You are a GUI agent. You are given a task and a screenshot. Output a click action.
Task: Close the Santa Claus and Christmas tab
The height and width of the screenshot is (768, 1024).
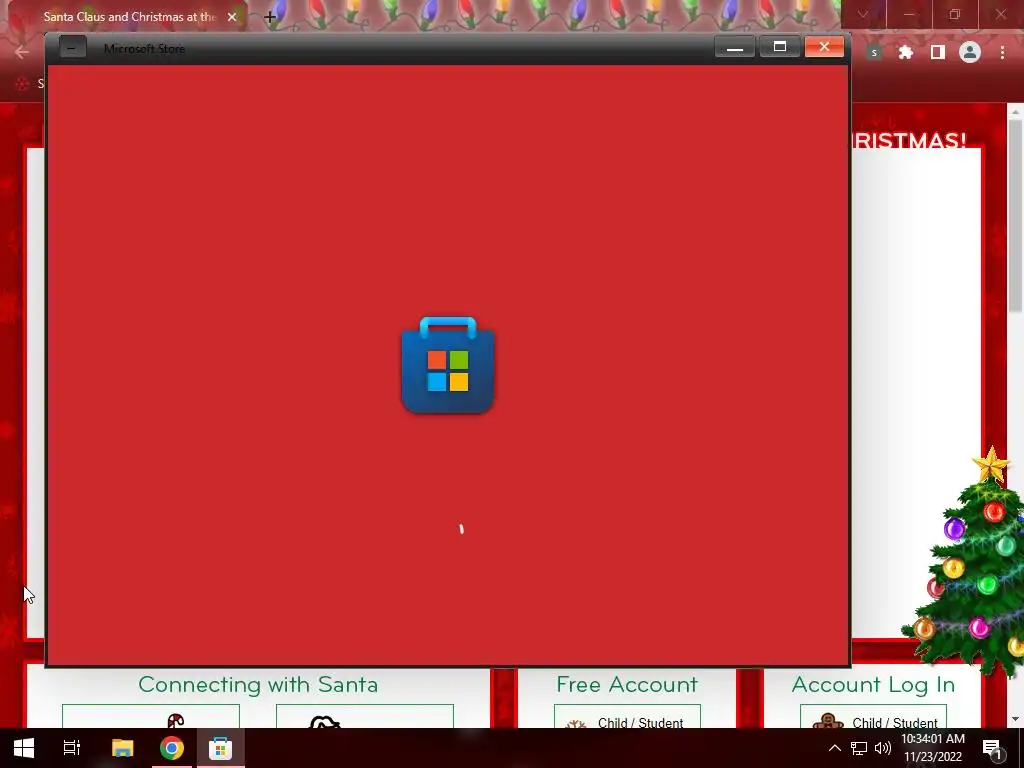pyautogui.click(x=232, y=17)
